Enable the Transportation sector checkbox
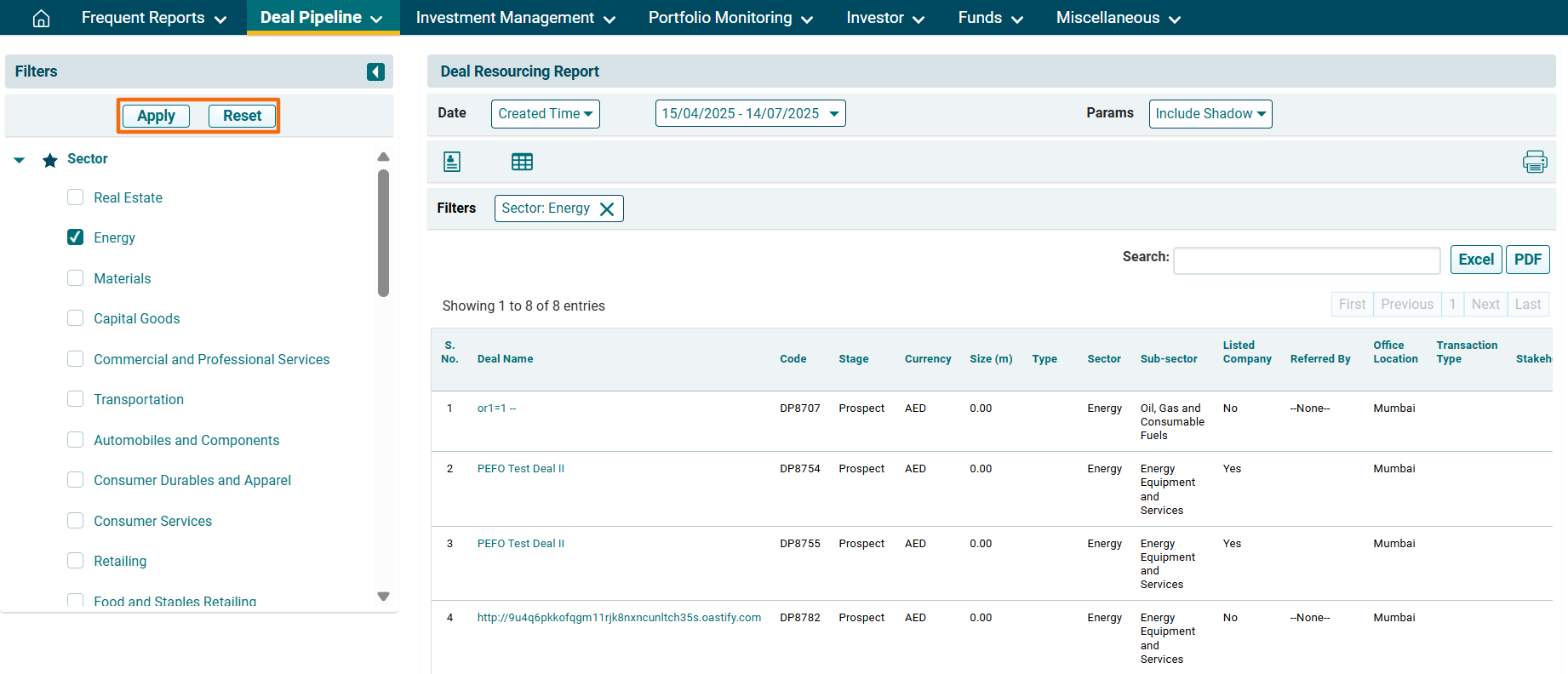The height and width of the screenshot is (674, 1568). tap(76, 399)
